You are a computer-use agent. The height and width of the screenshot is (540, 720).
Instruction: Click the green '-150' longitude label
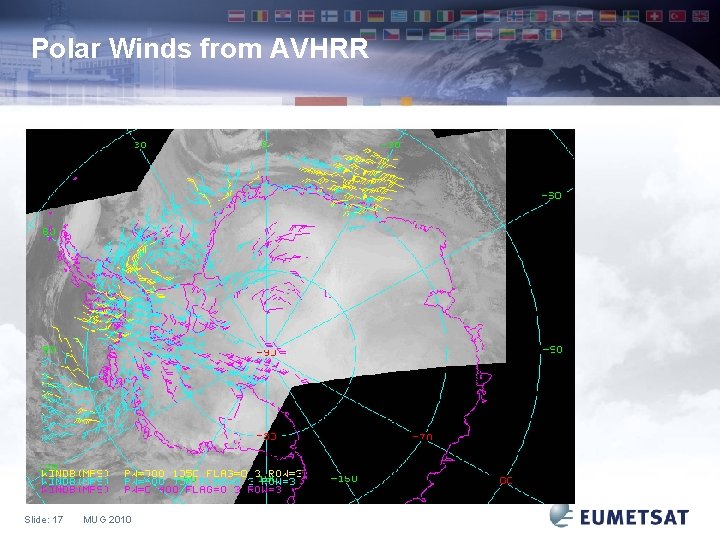(x=344, y=479)
